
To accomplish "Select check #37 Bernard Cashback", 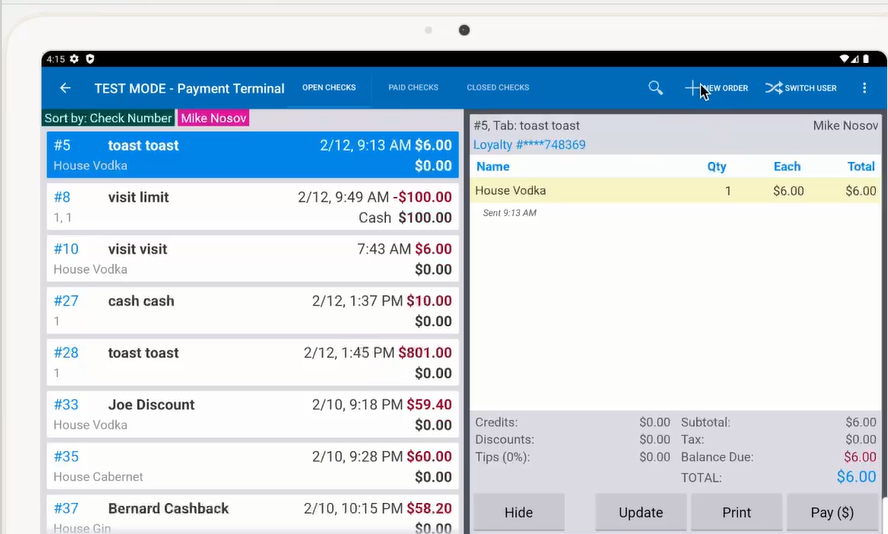I will [x=253, y=514].
